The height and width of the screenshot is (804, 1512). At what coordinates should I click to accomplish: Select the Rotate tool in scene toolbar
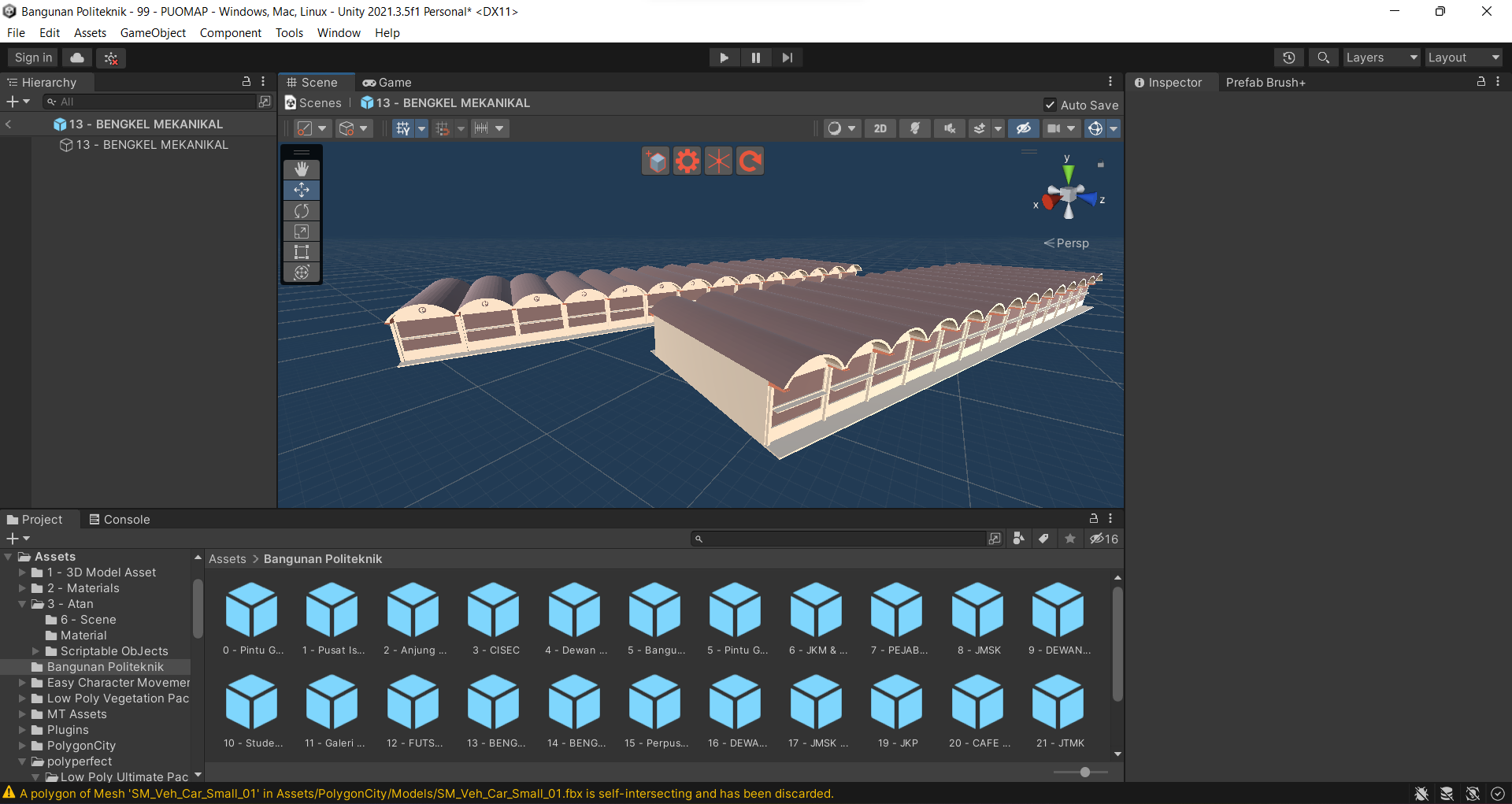coord(302,211)
